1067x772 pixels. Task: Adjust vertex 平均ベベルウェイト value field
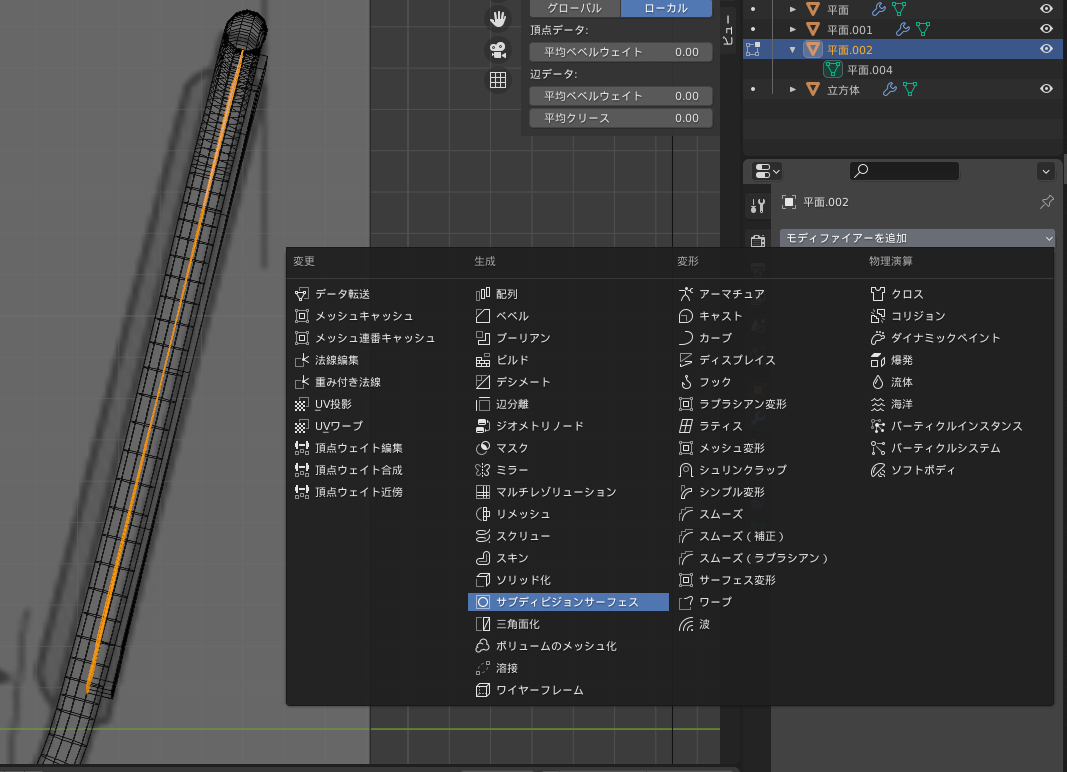coord(621,52)
